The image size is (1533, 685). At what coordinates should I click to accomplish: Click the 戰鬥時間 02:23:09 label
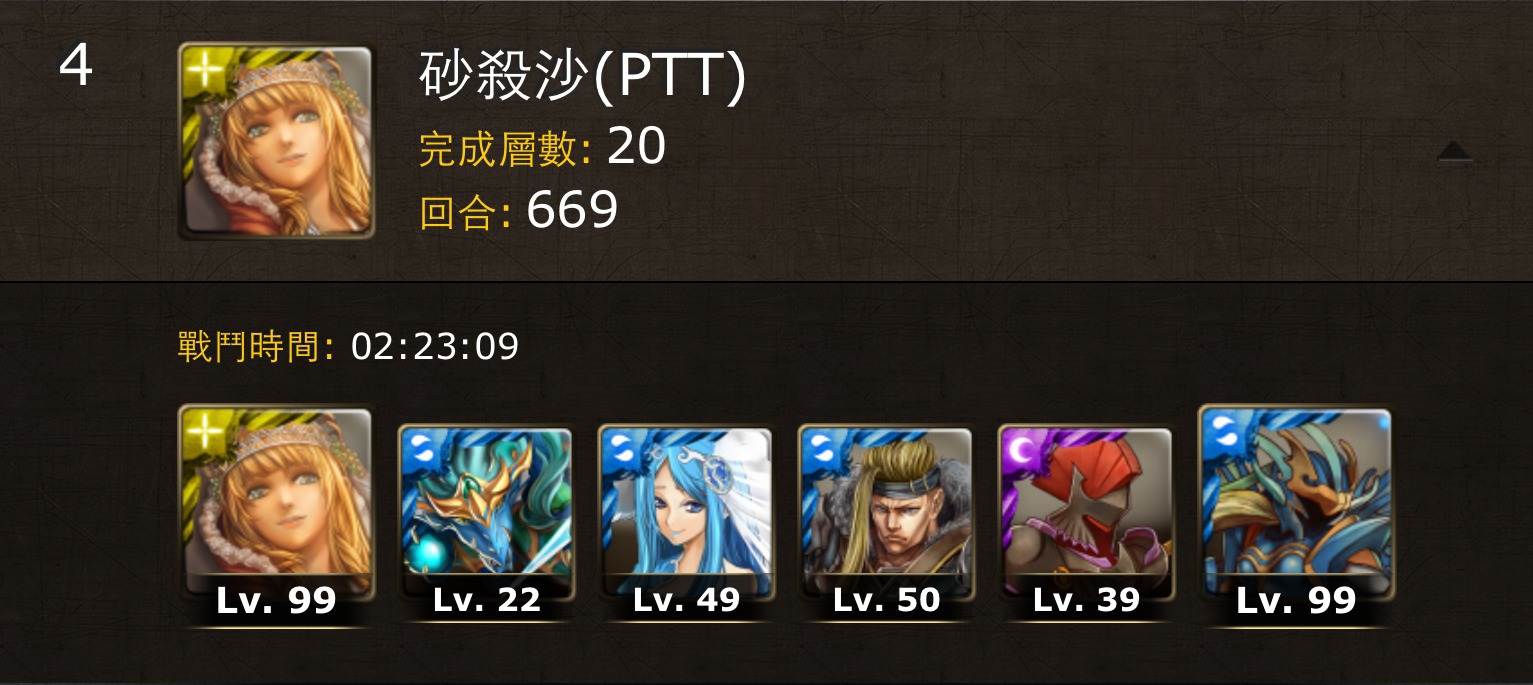pyautogui.click(x=348, y=347)
